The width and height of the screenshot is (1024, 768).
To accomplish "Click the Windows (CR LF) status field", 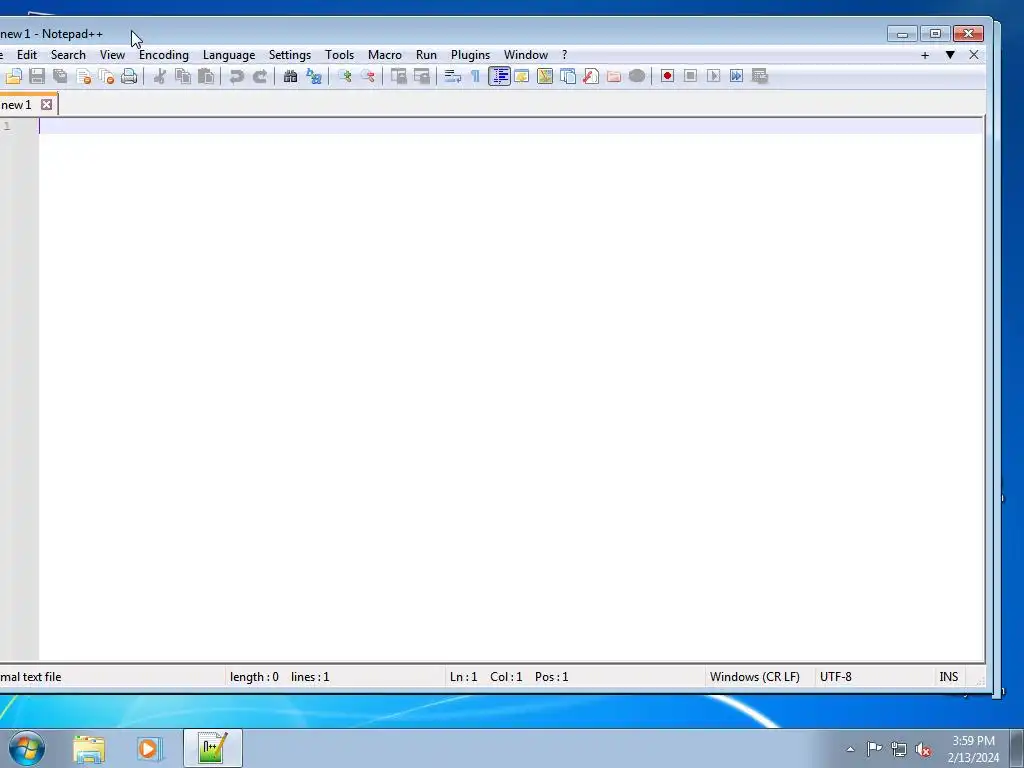I will [755, 677].
